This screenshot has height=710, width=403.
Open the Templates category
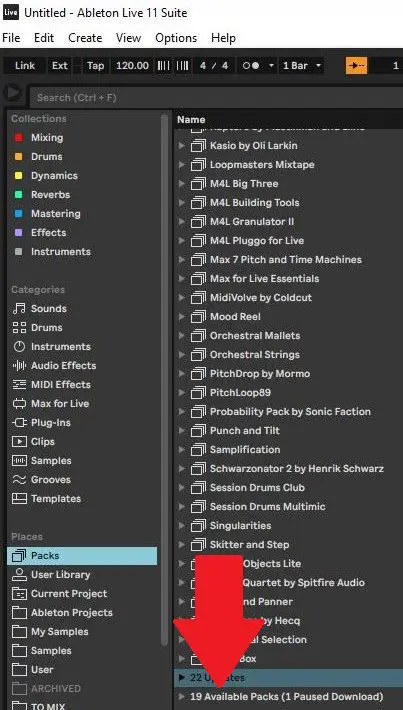tap(47, 499)
